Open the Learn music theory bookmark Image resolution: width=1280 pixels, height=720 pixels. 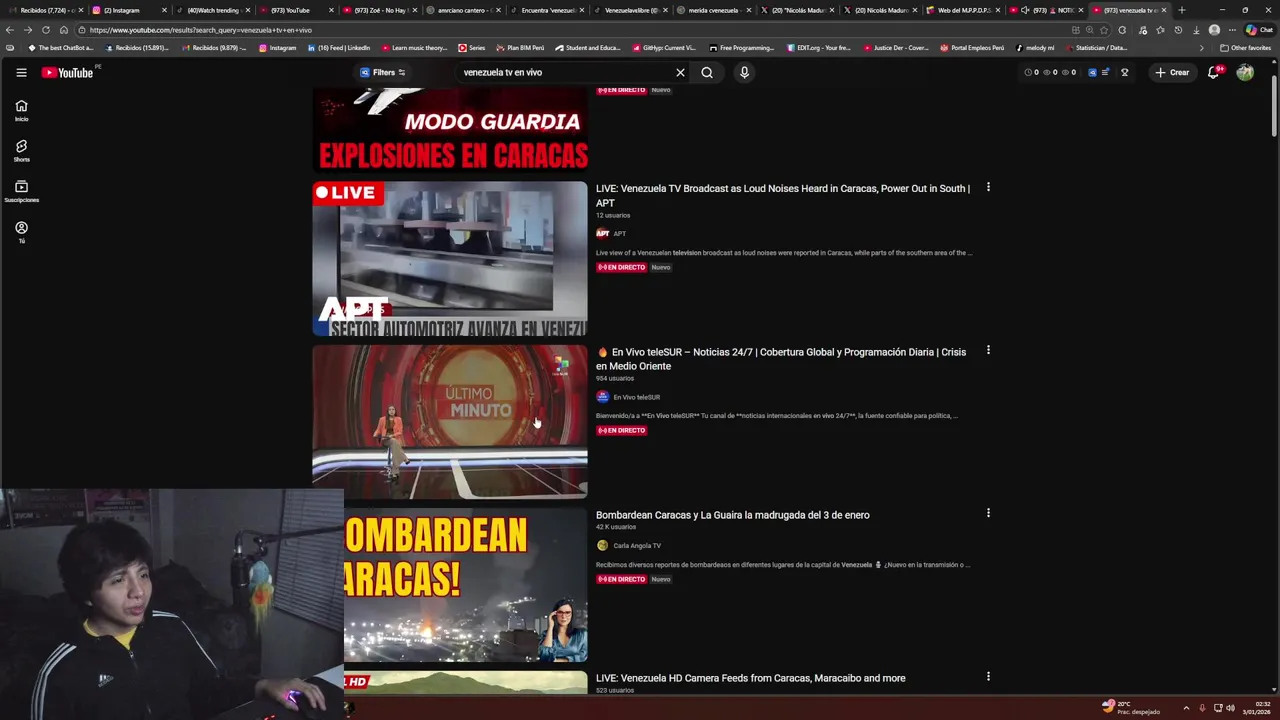(413, 48)
